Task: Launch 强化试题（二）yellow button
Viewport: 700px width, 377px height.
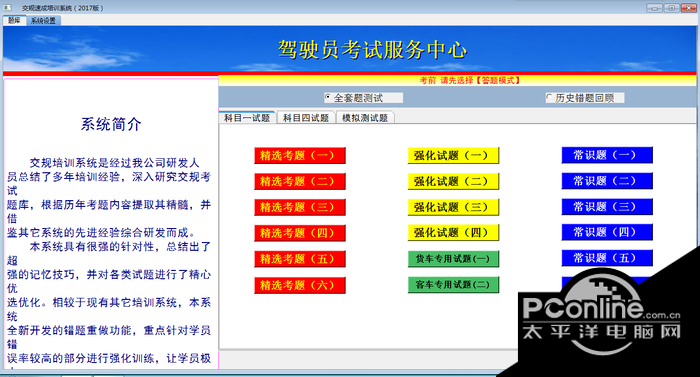Action: [453, 181]
